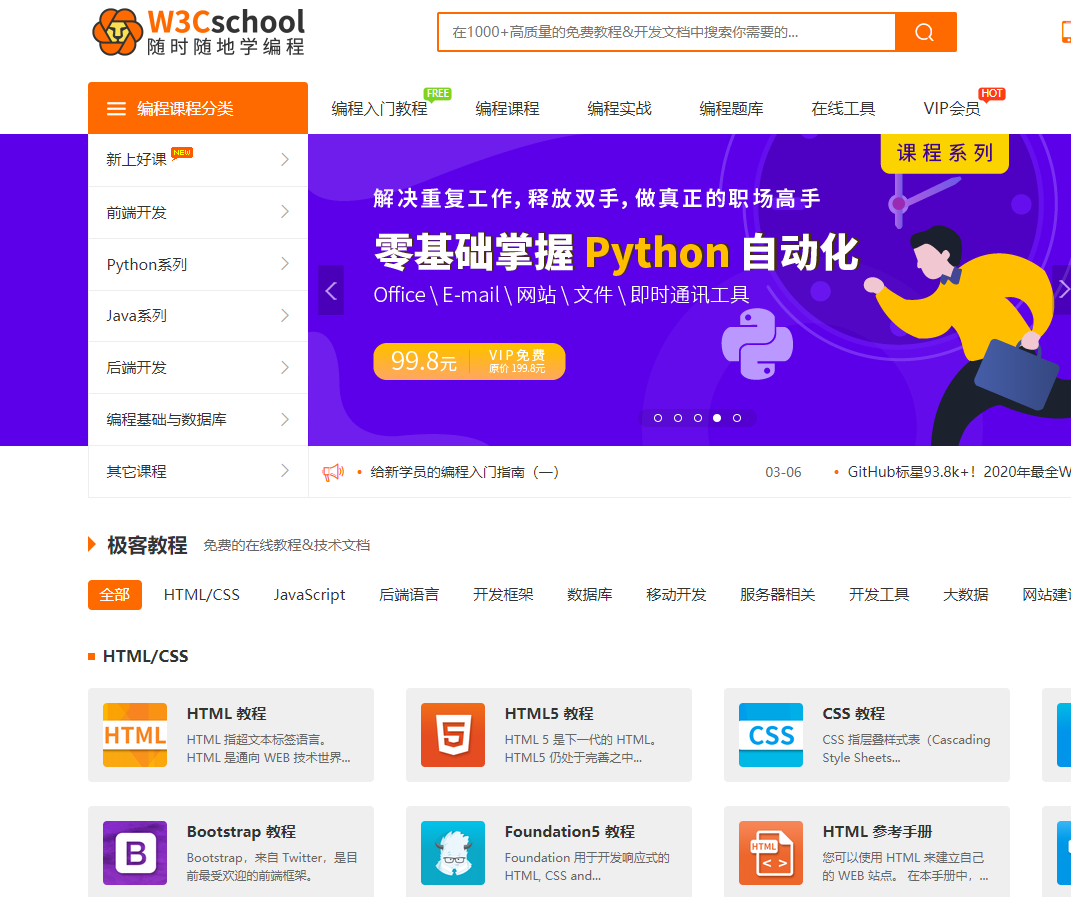The width and height of the screenshot is (1071, 897).
Task: Select the 后端语言 filter tab
Action: pos(409,594)
